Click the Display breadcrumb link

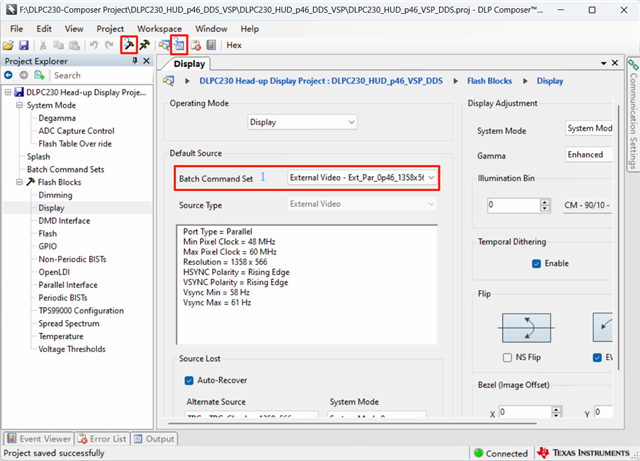pos(550,81)
